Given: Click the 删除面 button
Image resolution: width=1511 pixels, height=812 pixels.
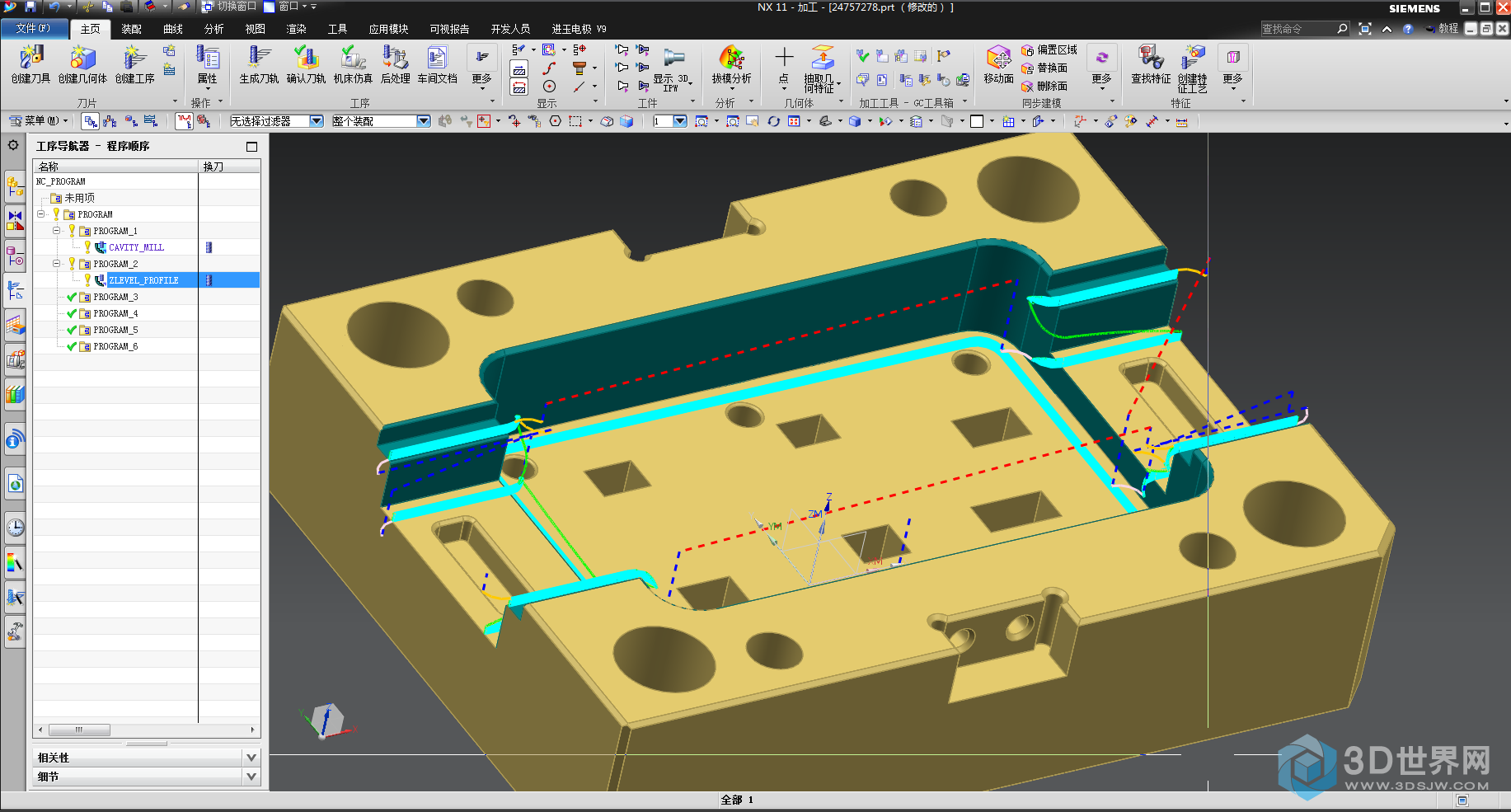Looking at the screenshot, I should (x=1044, y=86).
